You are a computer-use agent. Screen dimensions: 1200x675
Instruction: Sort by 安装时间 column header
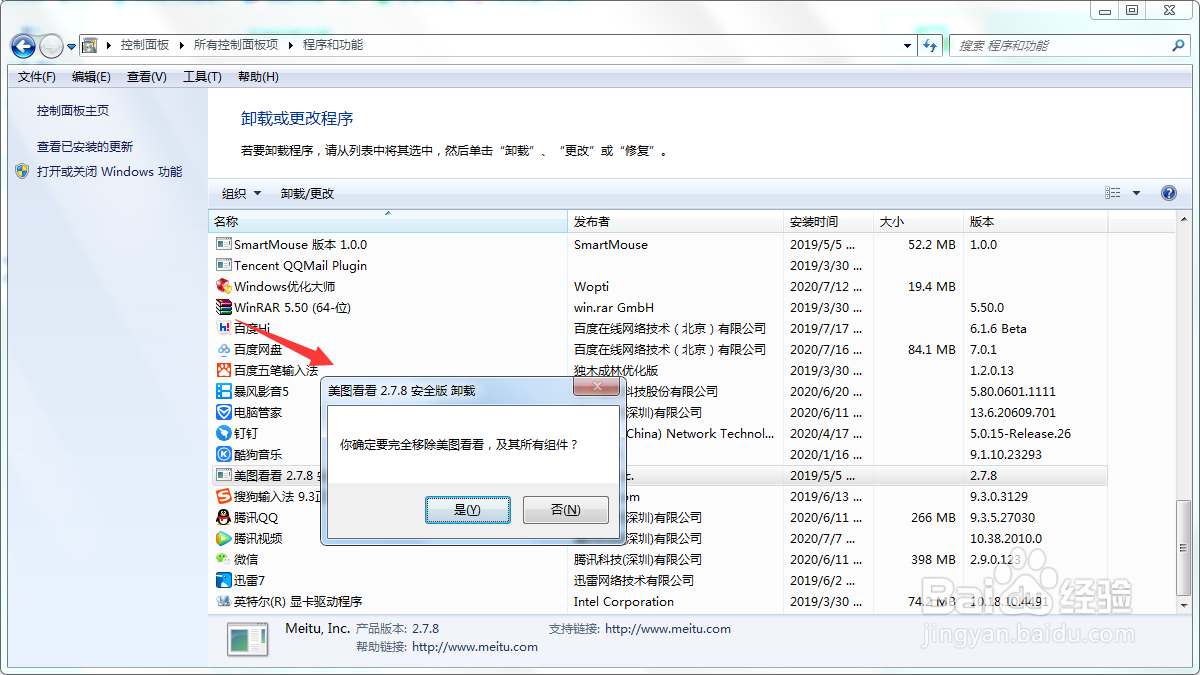click(829, 222)
